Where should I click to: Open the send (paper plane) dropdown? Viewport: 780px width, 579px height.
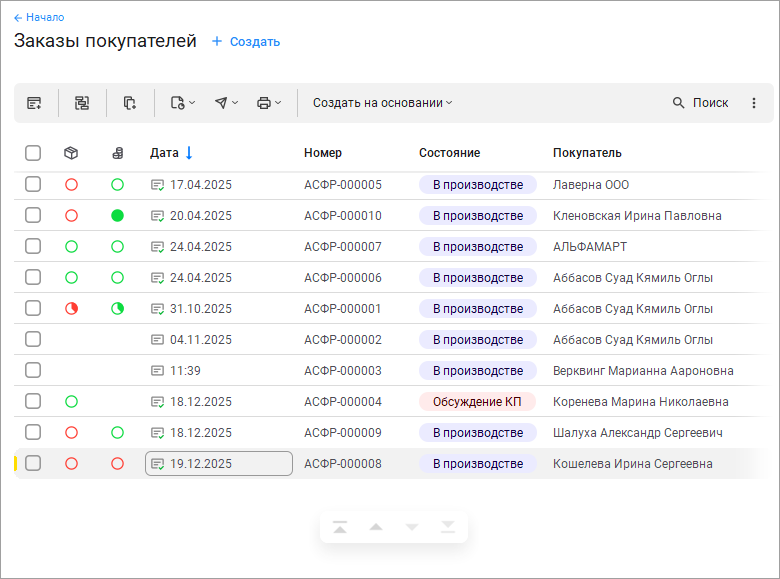[226, 103]
